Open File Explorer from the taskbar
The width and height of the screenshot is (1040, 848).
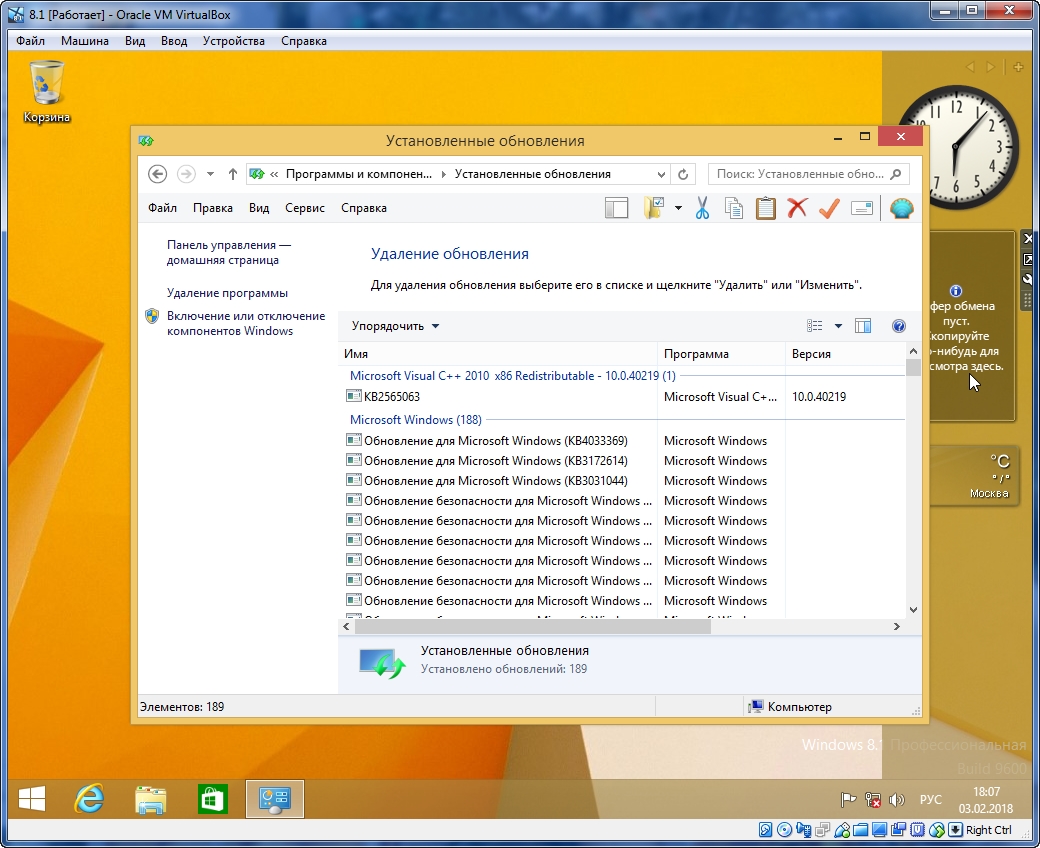[151, 799]
